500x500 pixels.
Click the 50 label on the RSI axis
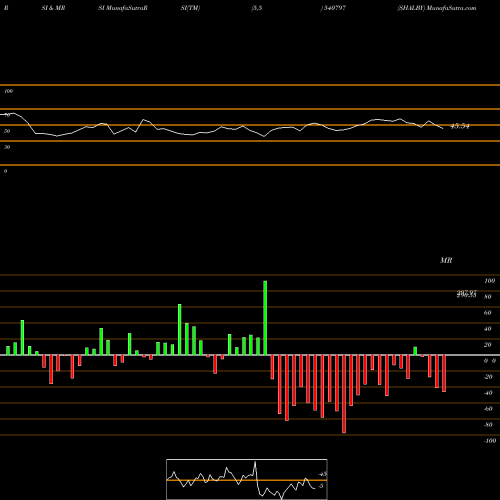point(7,131)
